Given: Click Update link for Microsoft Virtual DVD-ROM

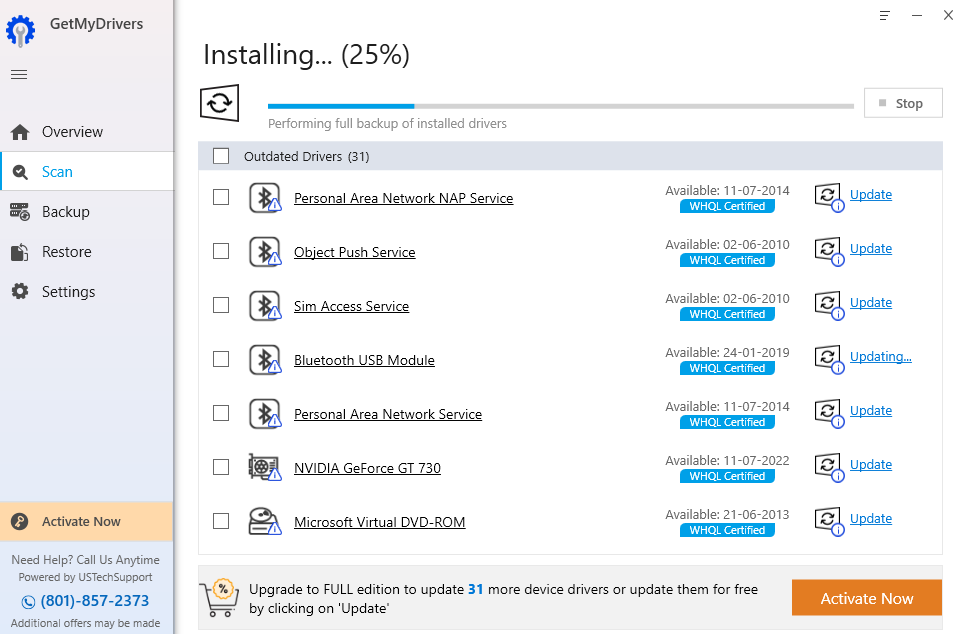Looking at the screenshot, I should (x=870, y=518).
